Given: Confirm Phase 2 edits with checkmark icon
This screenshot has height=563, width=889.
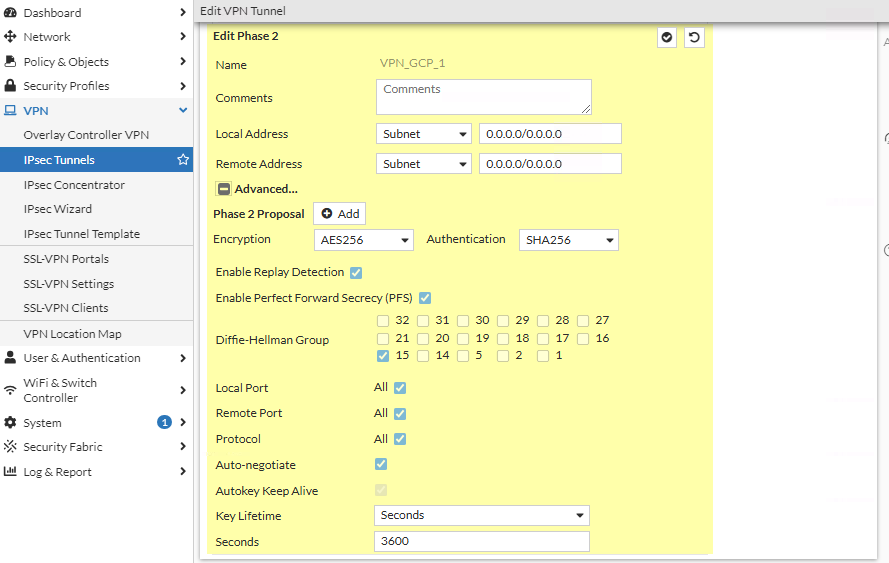Looking at the screenshot, I should pos(667,37).
